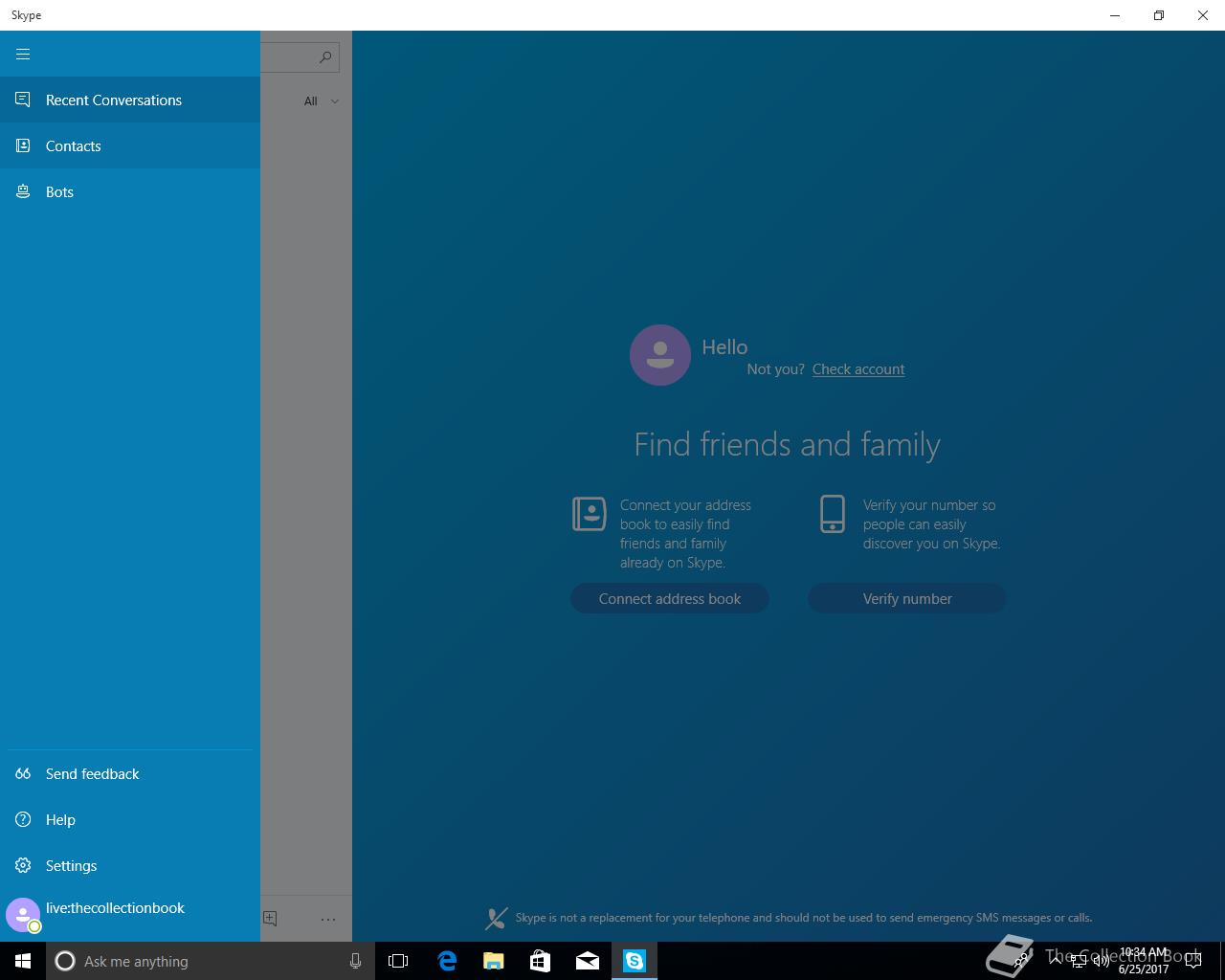Click the Help question mark icon
The image size is (1225, 980).
[23, 819]
